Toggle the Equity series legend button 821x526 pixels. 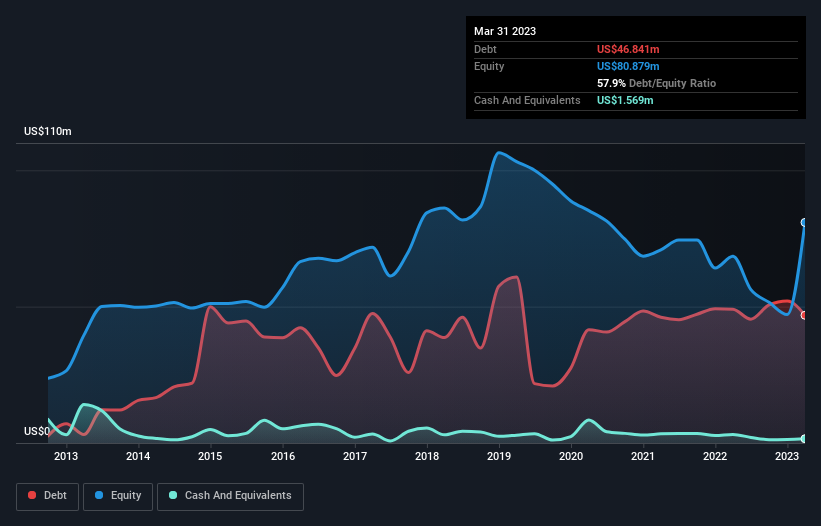pos(118,496)
